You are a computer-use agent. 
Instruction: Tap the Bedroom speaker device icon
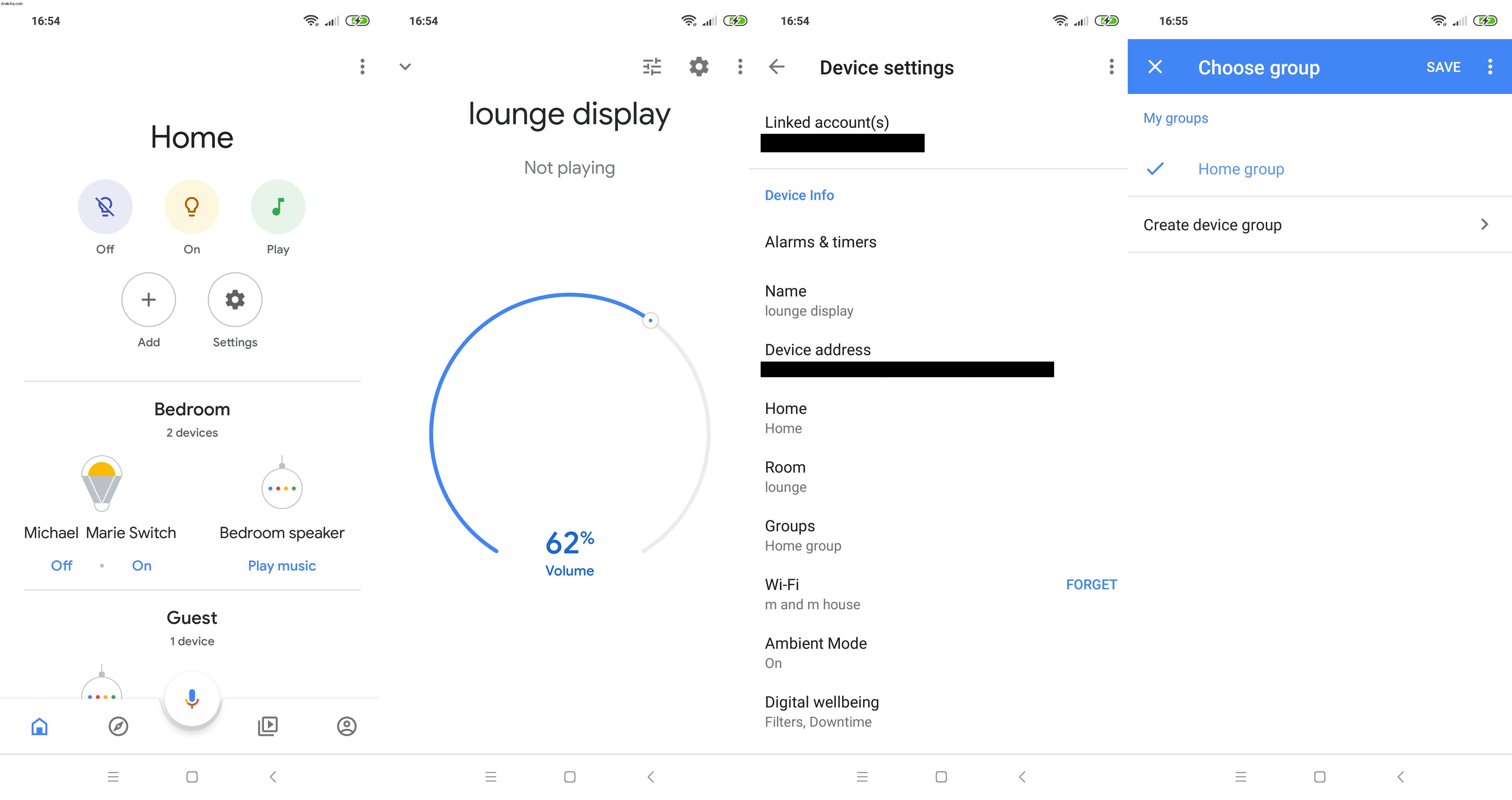[x=282, y=483]
